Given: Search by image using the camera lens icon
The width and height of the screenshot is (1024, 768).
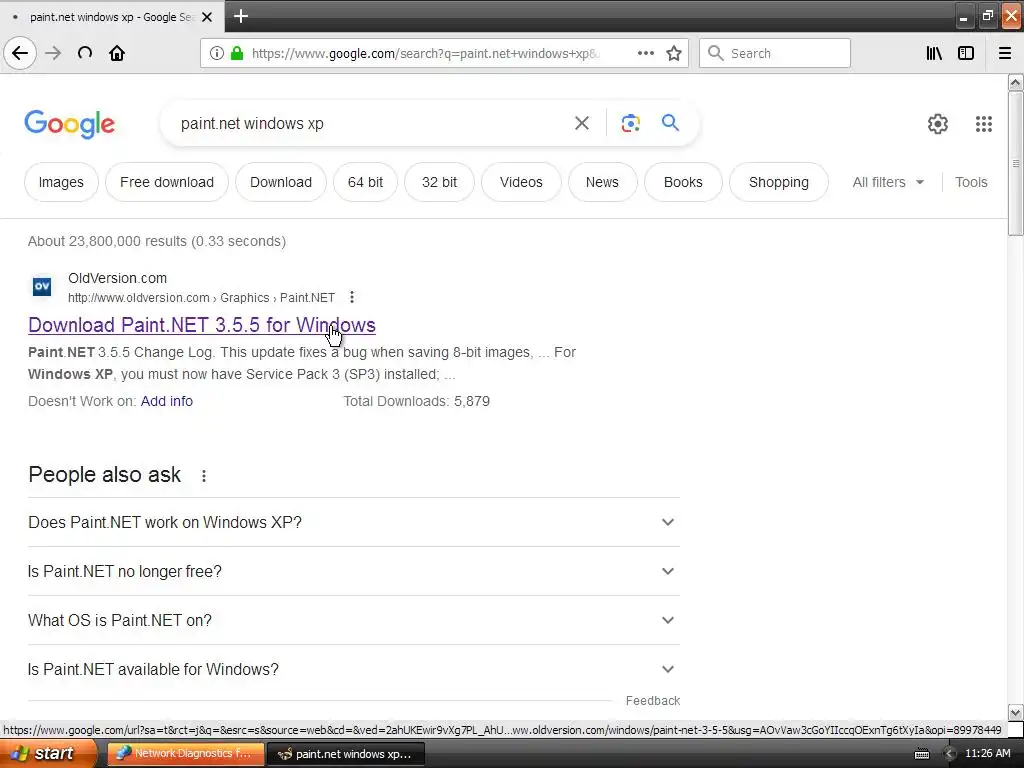Looking at the screenshot, I should (x=630, y=123).
